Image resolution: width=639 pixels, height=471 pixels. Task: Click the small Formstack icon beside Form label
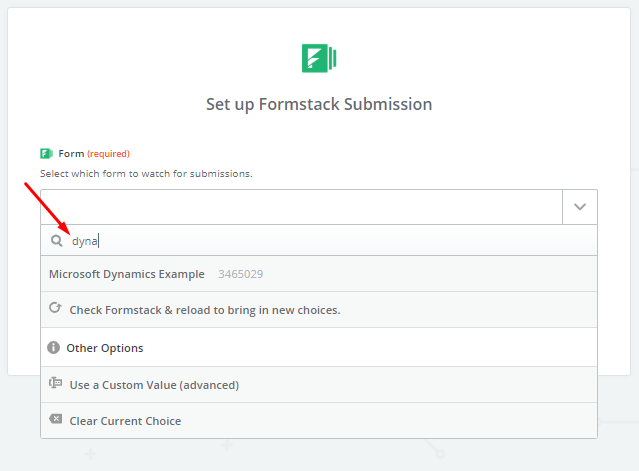pyautogui.click(x=46, y=153)
